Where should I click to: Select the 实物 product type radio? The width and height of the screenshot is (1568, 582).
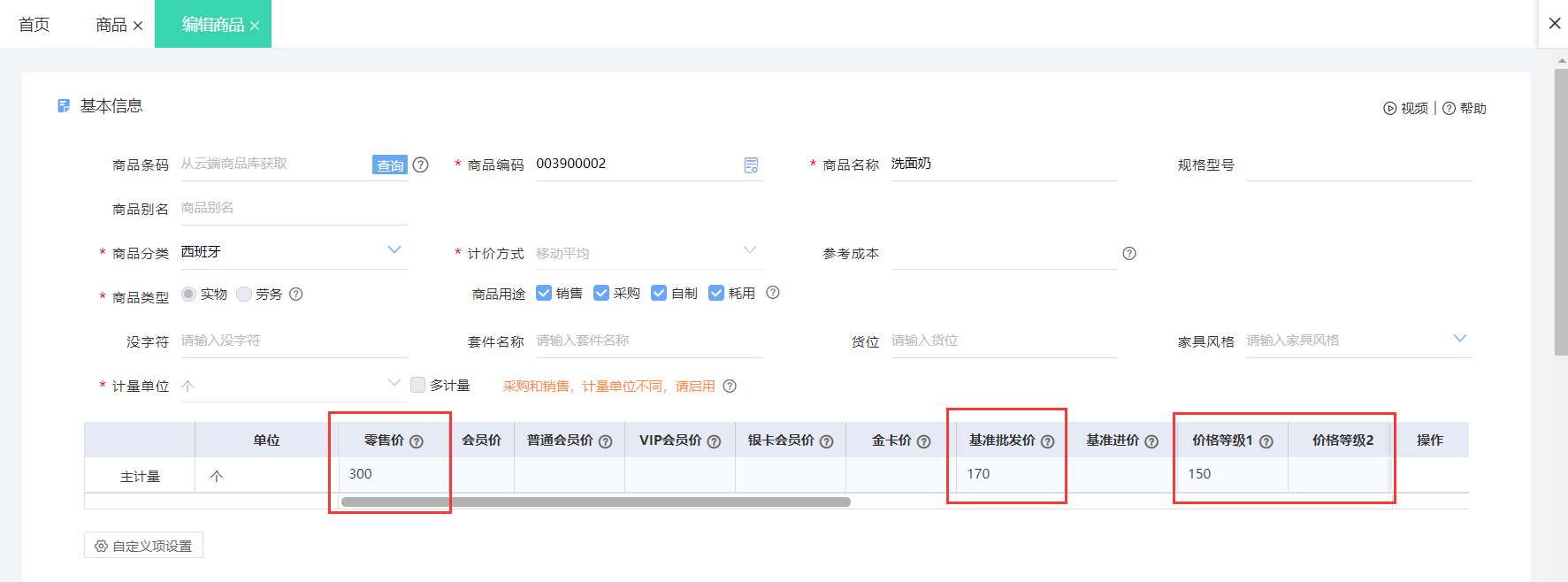click(188, 294)
